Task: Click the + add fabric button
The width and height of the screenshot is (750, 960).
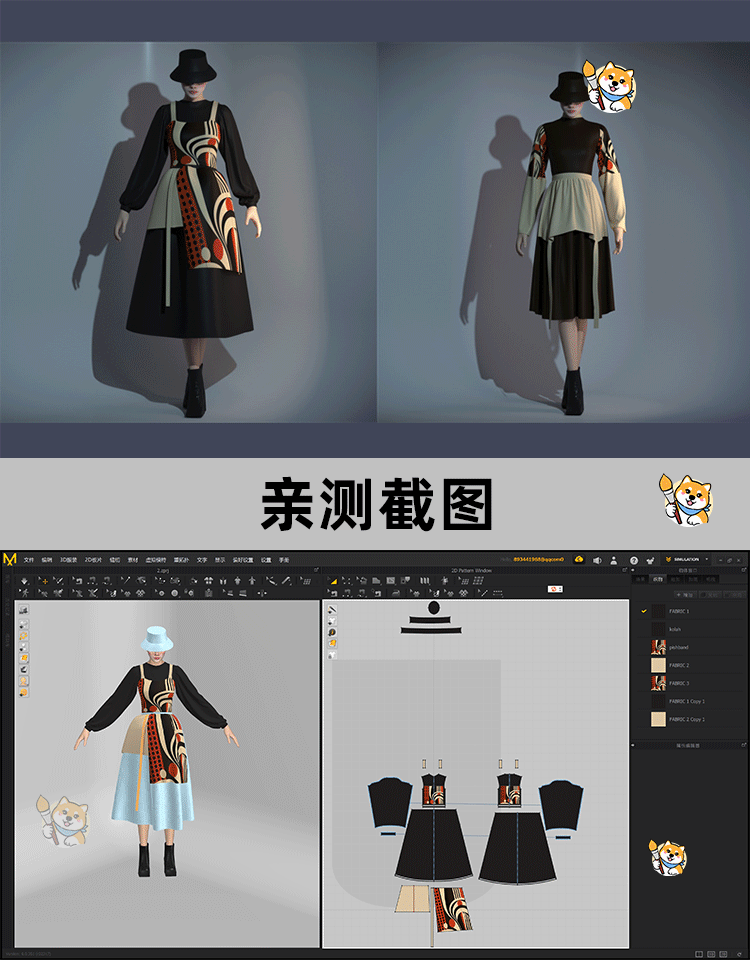Action: tap(684, 594)
